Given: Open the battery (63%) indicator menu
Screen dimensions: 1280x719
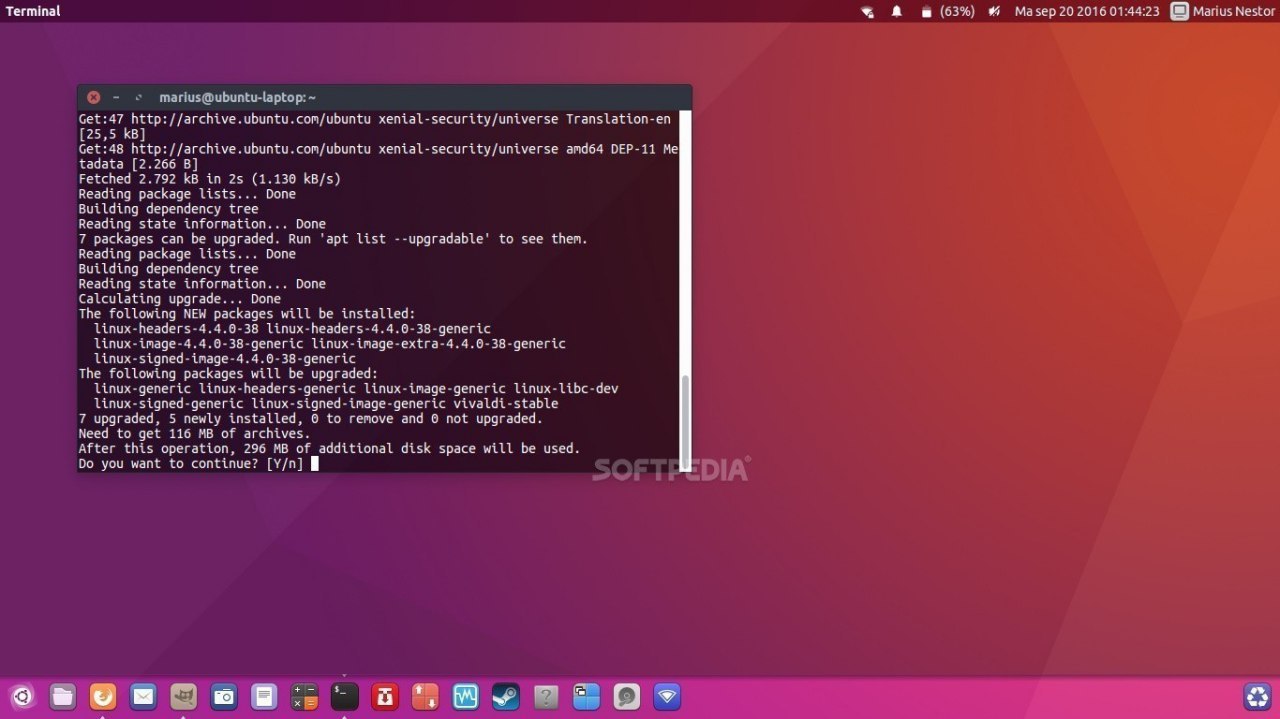Looking at the screenshot, I should (947, 11).
